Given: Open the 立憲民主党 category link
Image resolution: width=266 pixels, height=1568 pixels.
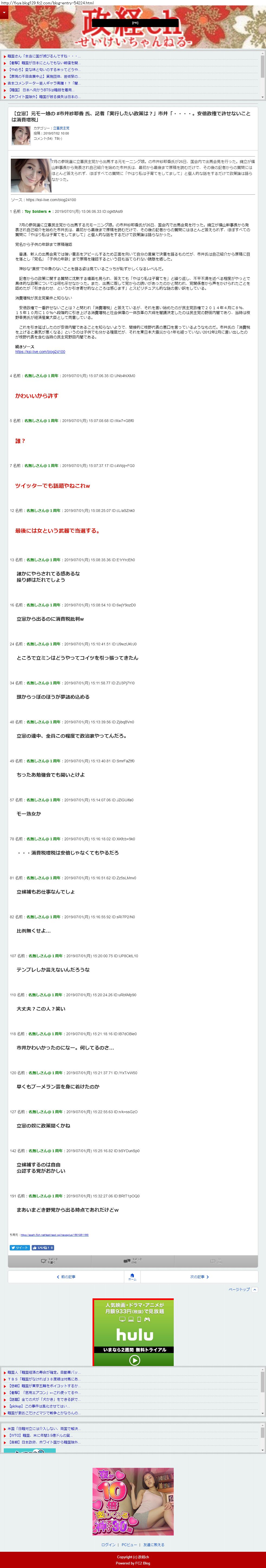Looking at the screenshot, I should tap(61, 128).
